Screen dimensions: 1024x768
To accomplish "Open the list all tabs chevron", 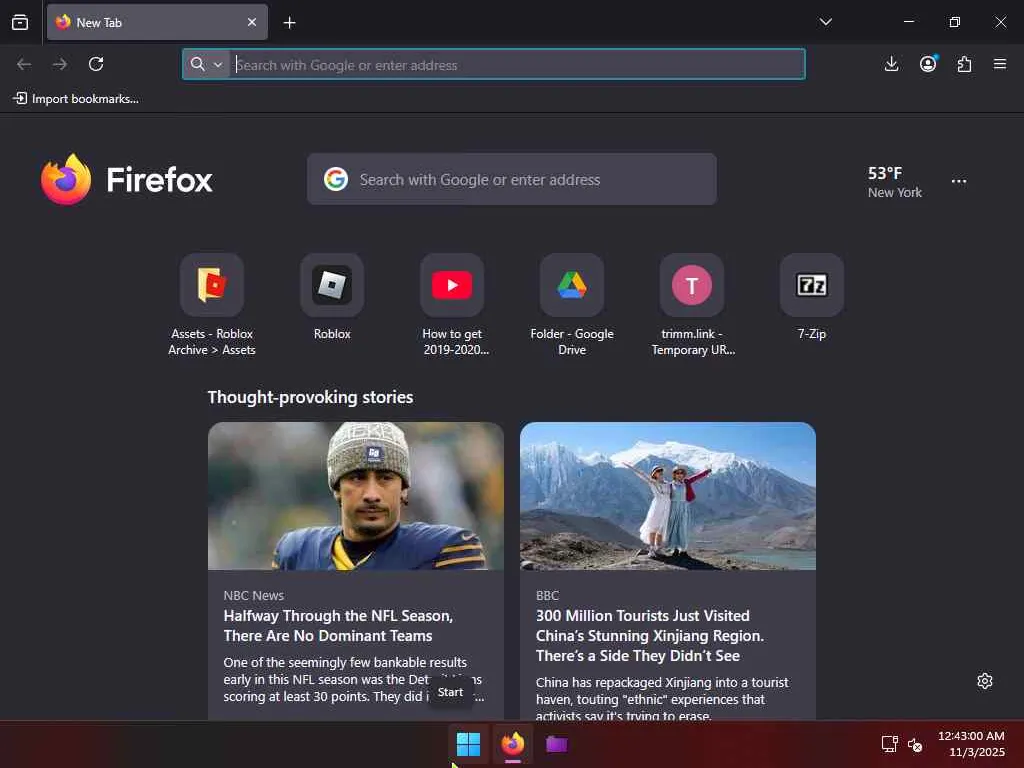I will pyautogui.click(x=825, y=22).
